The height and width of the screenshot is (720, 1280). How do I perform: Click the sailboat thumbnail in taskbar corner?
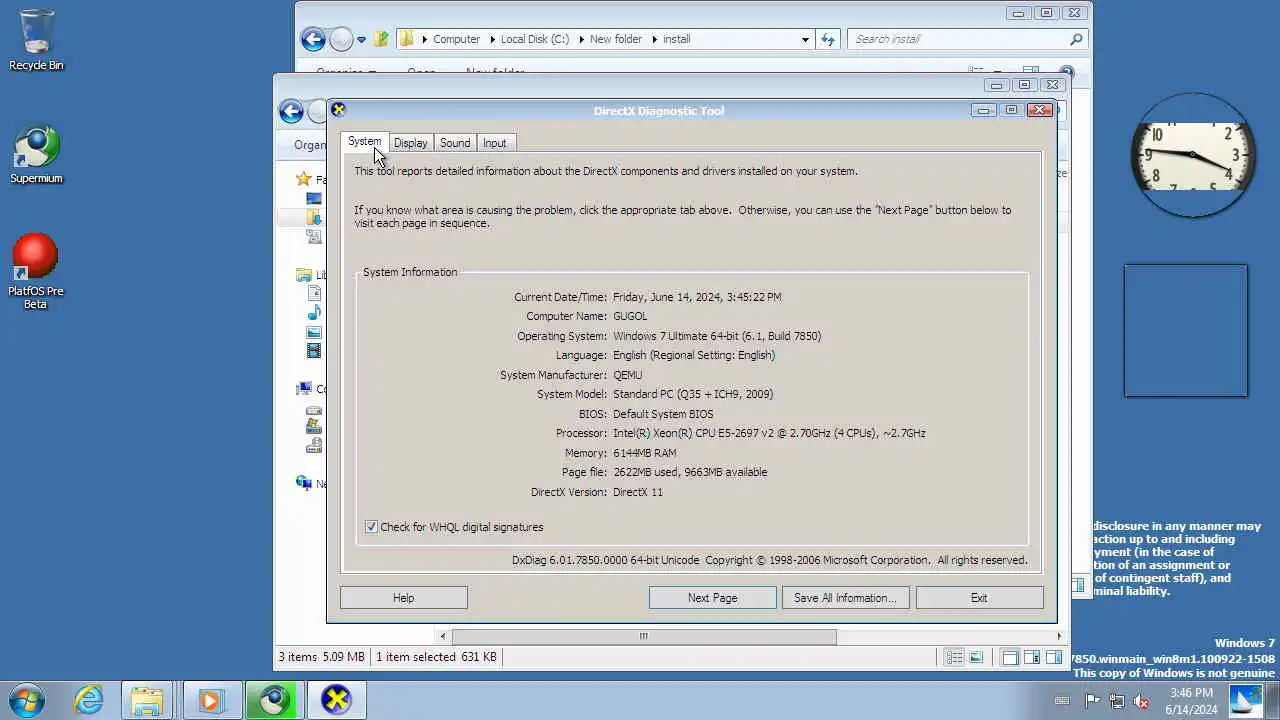(x=1246, y=700)
